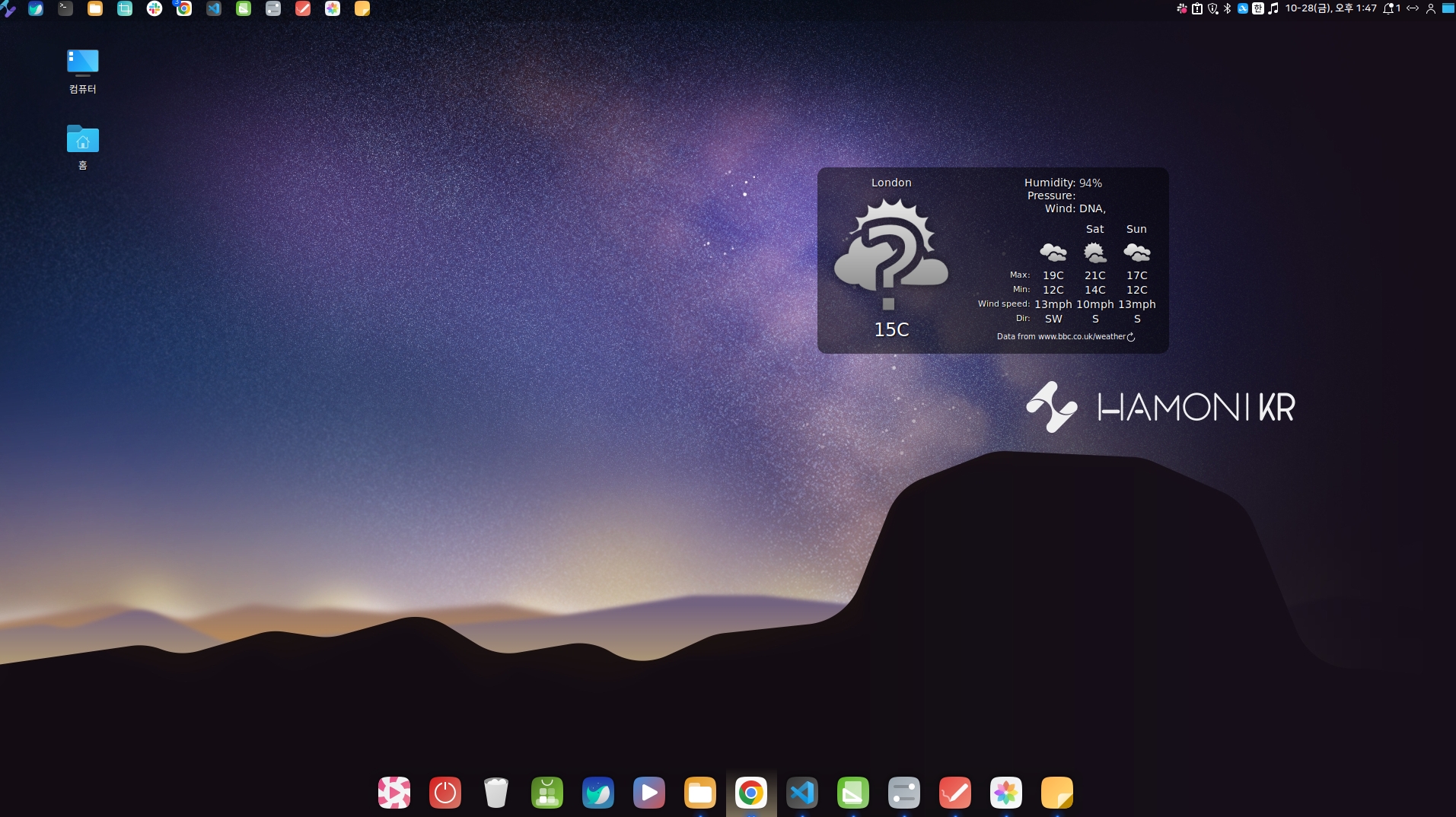
Task: Open the HamoniKR main menu launcher
Action: coord(8,9)
